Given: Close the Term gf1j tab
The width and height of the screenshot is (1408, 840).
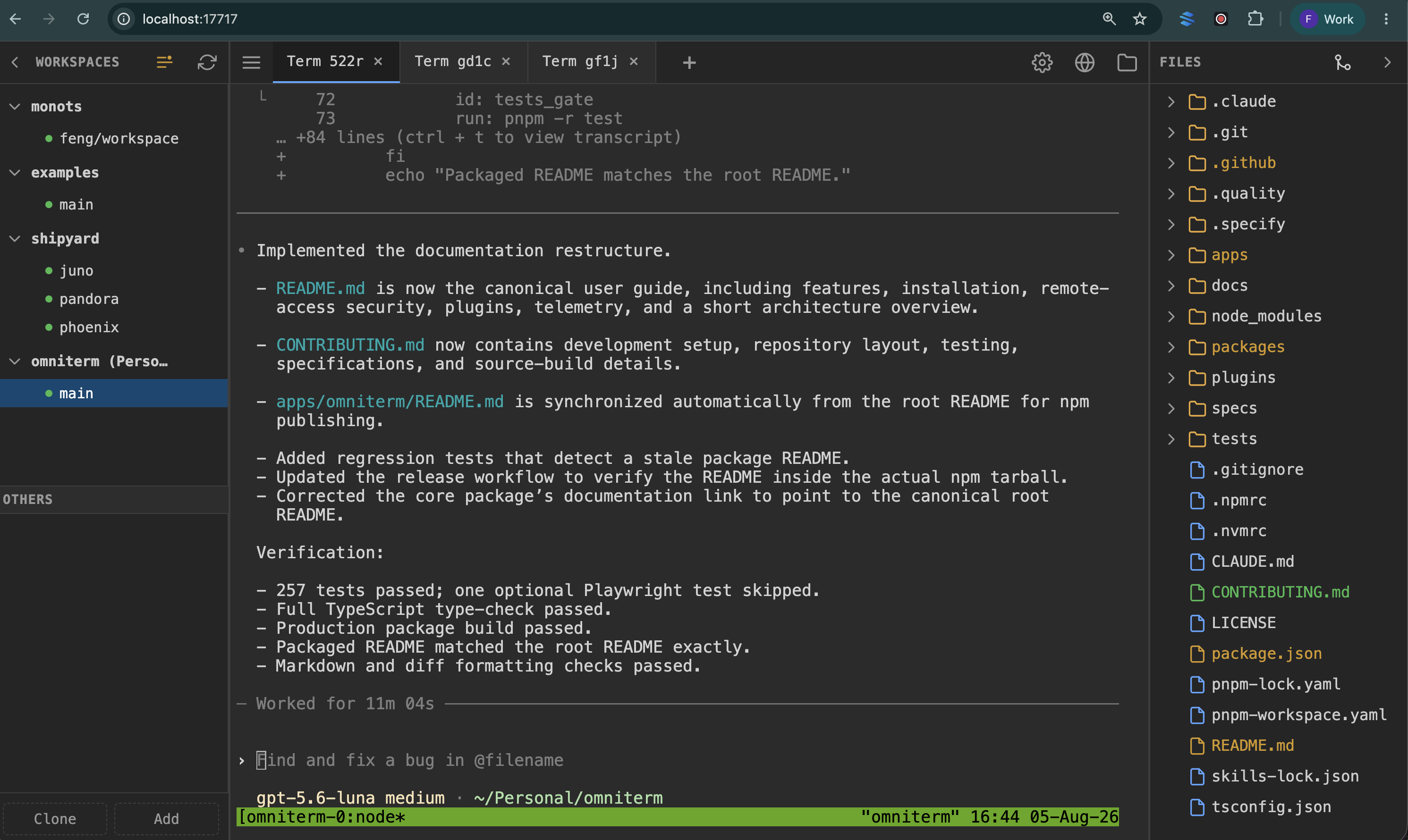Looking at the screenshot, I should [634, 61].
